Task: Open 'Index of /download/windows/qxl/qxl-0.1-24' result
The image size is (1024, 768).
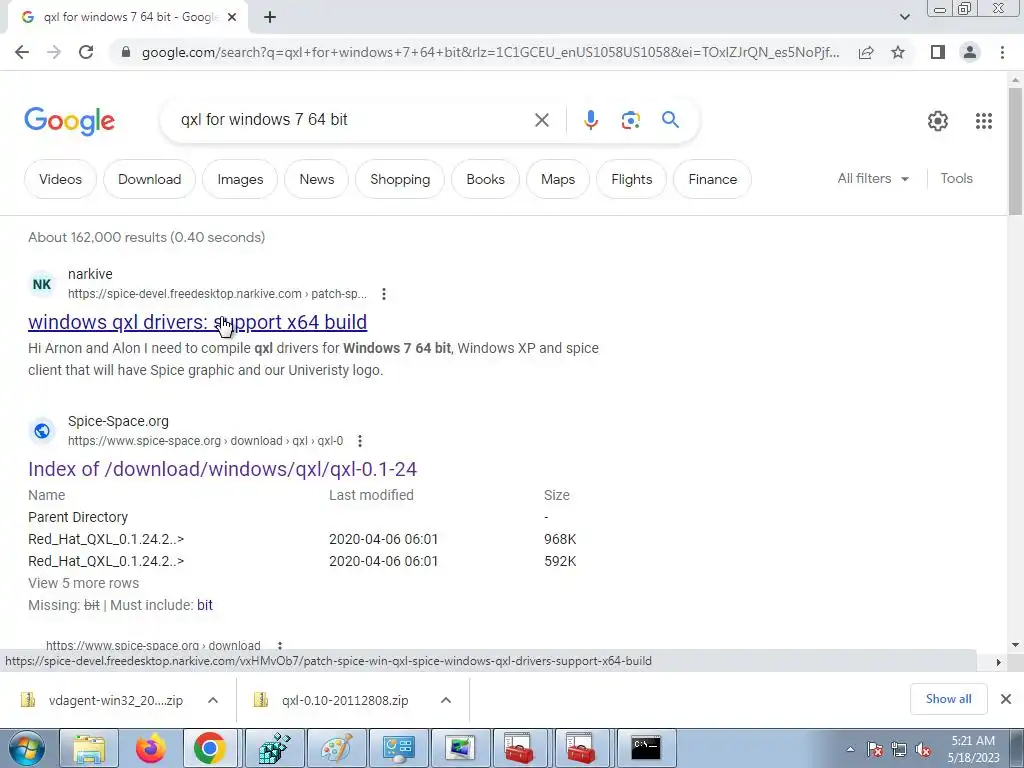Action: point(222,469)
